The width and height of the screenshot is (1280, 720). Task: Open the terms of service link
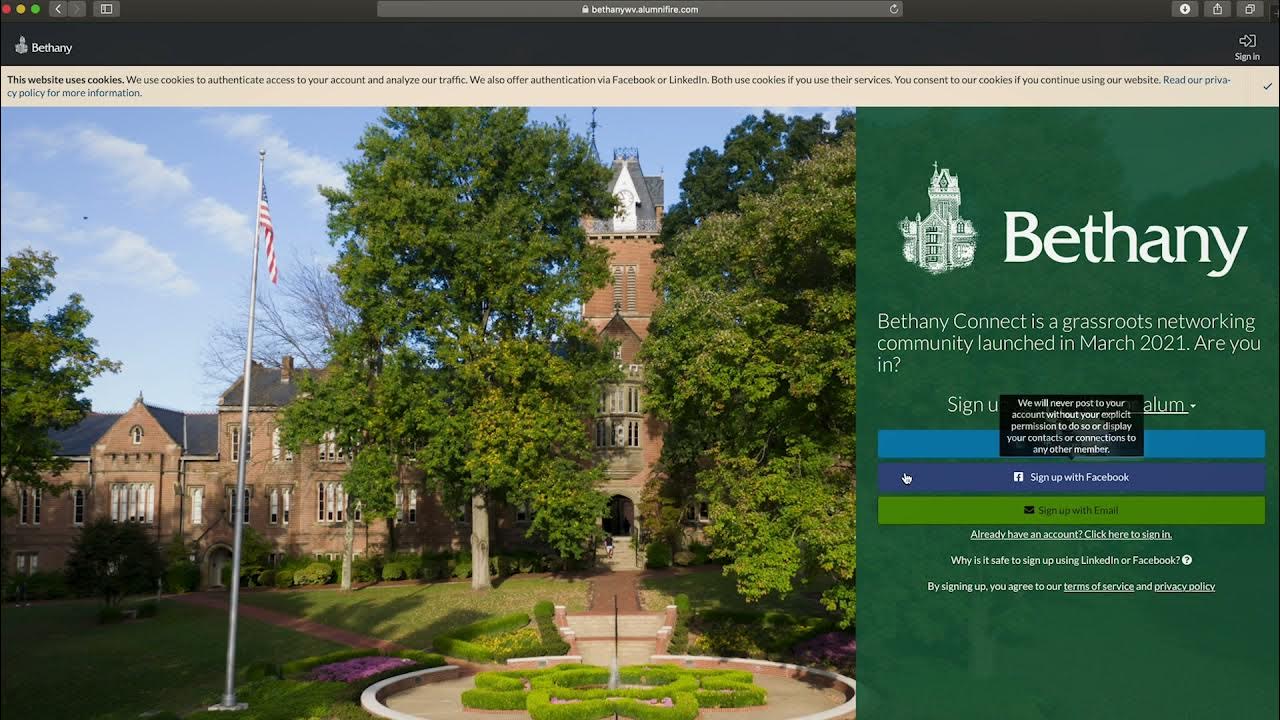(1098, 586)
